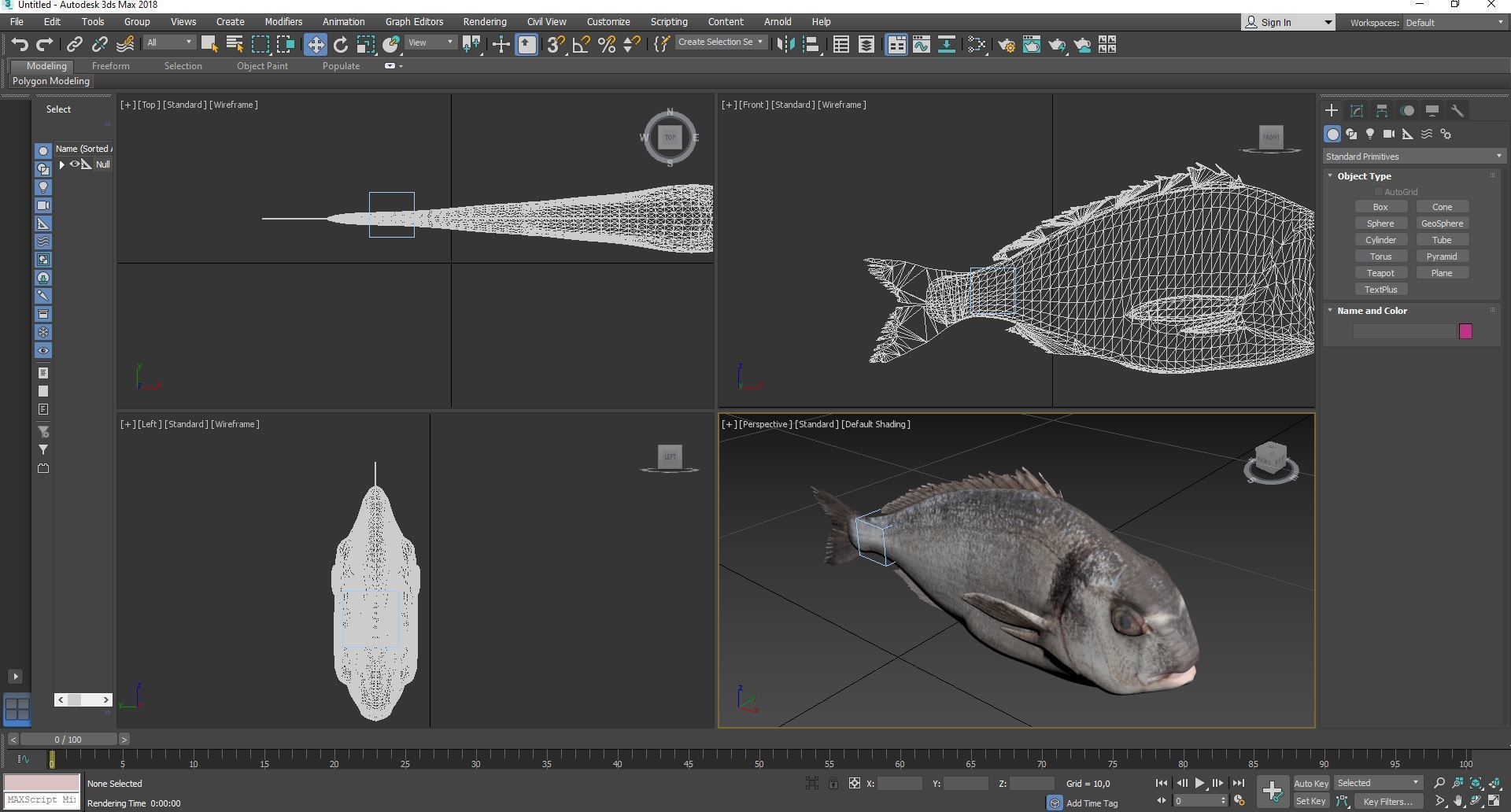Open Standard Primitives dropdown
Screen dimensions: 1511x812
coord(1413,157)
